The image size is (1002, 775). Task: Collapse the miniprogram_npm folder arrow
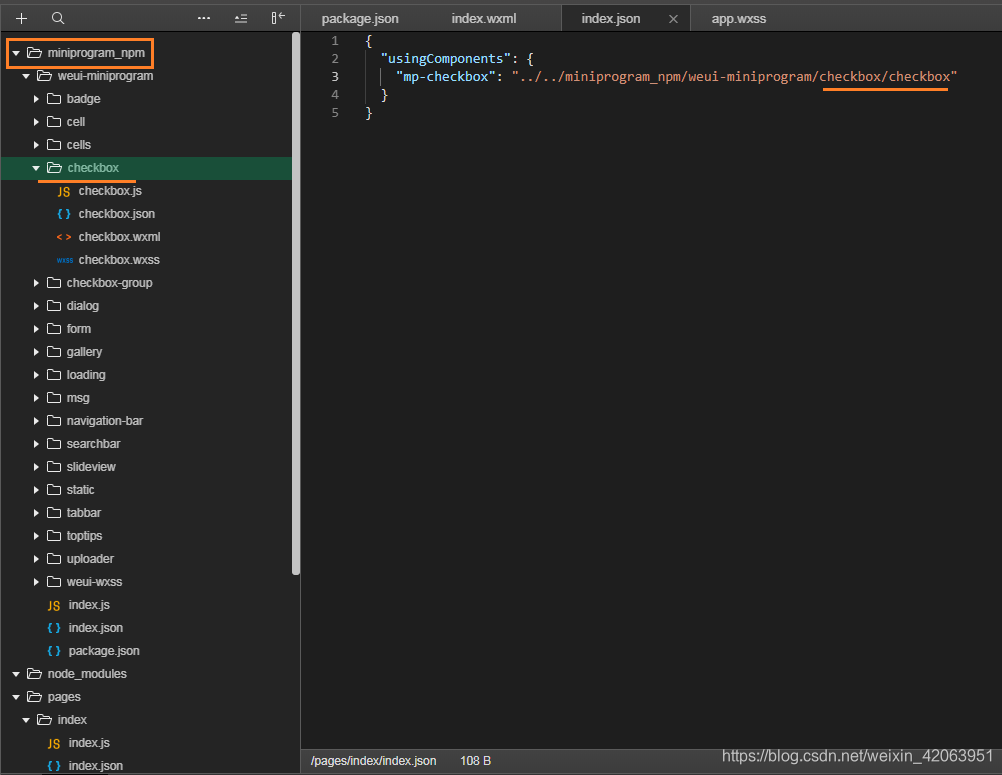click(16, 53)
